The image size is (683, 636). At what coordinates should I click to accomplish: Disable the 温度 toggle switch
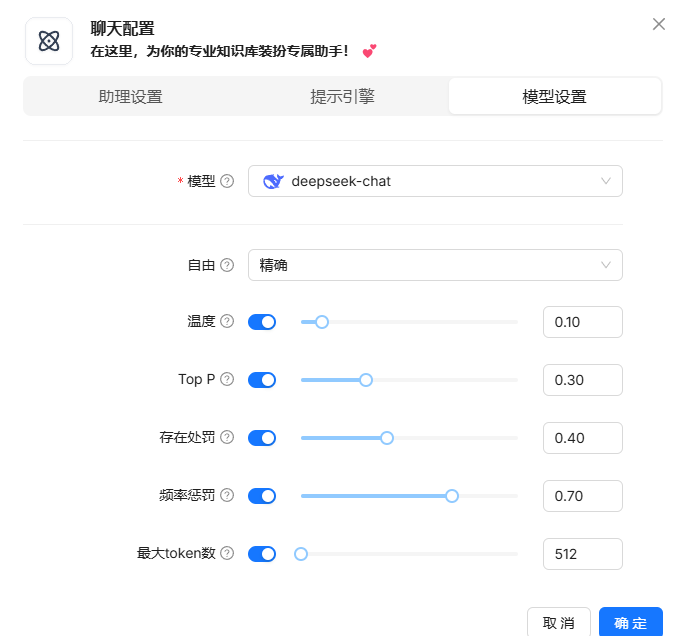point(262,322)
